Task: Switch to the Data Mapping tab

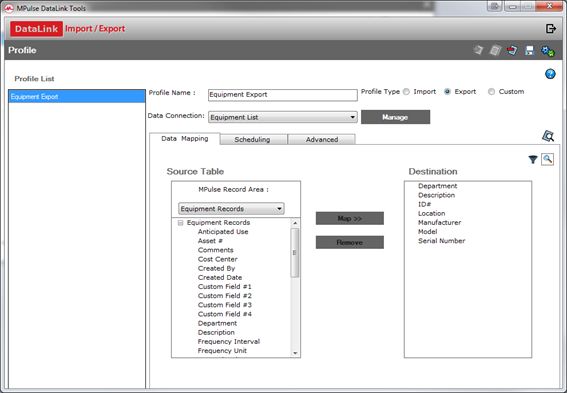Action: [x=184, y=138]
